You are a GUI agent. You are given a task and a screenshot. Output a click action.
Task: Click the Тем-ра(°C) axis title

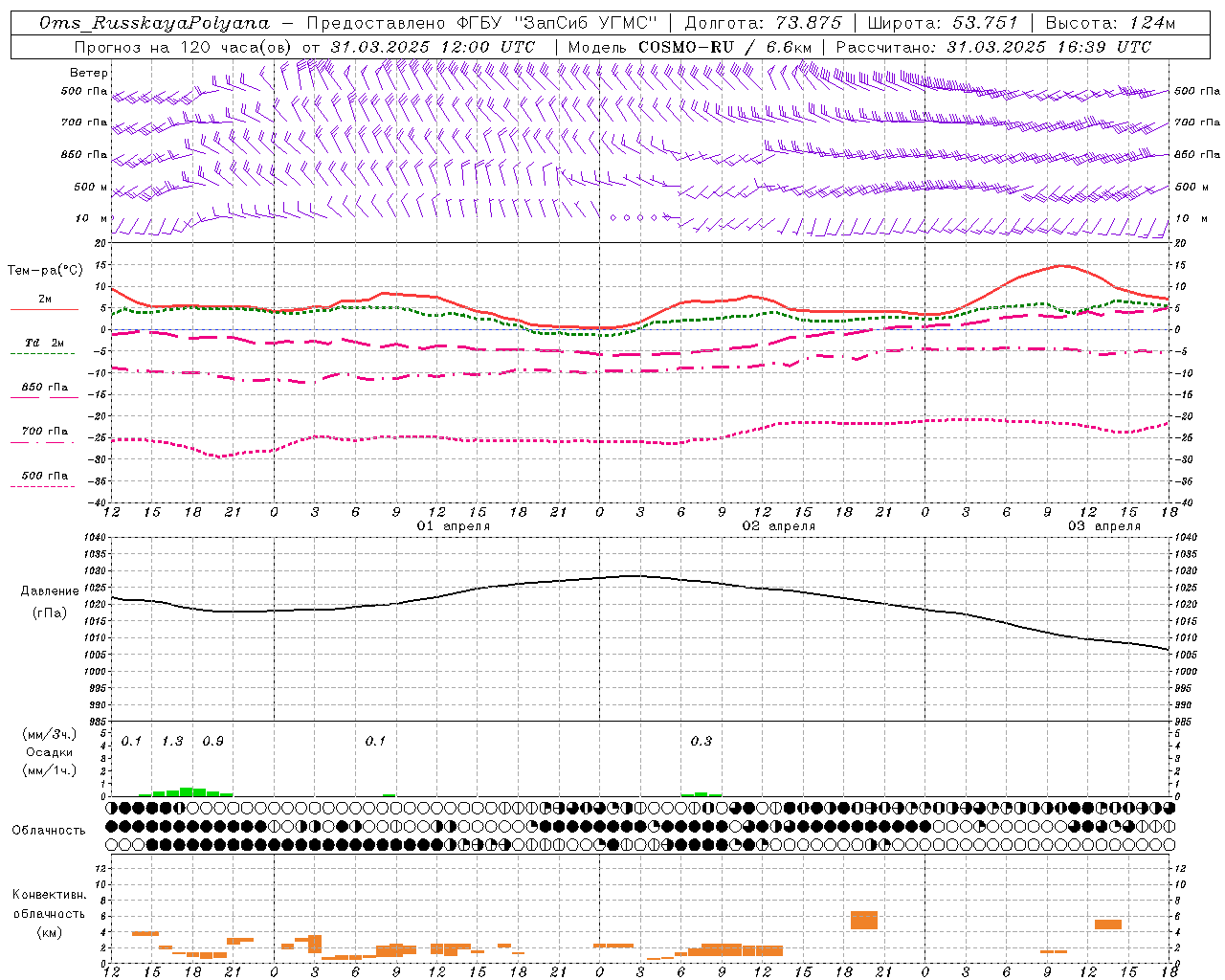[x=45, y=271]
